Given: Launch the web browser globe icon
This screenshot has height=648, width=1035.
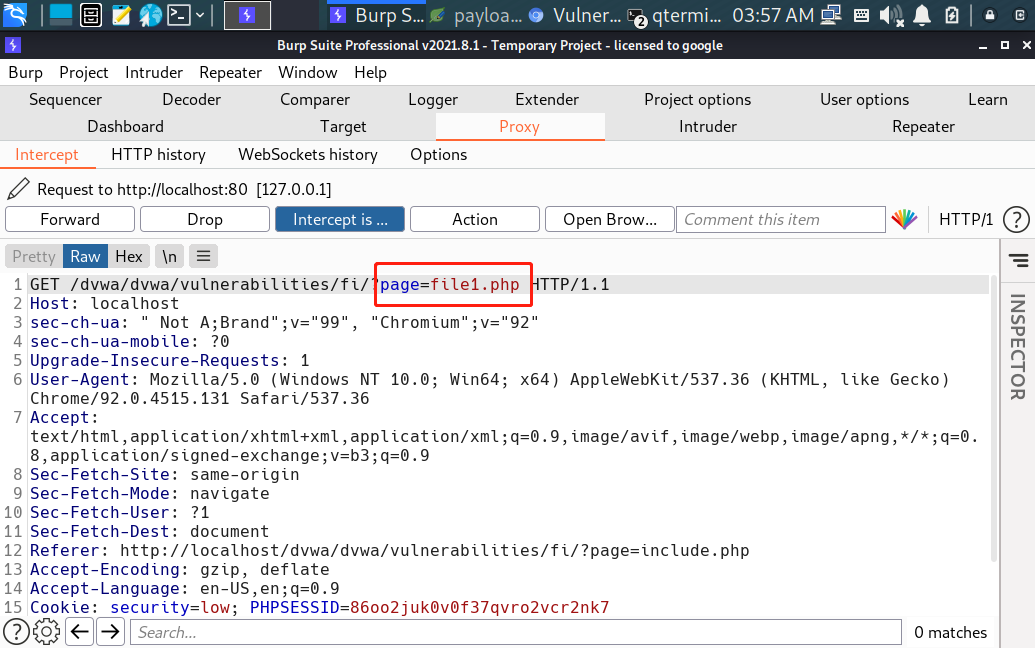Looking at the screenshot, I should tap(150, 15).
